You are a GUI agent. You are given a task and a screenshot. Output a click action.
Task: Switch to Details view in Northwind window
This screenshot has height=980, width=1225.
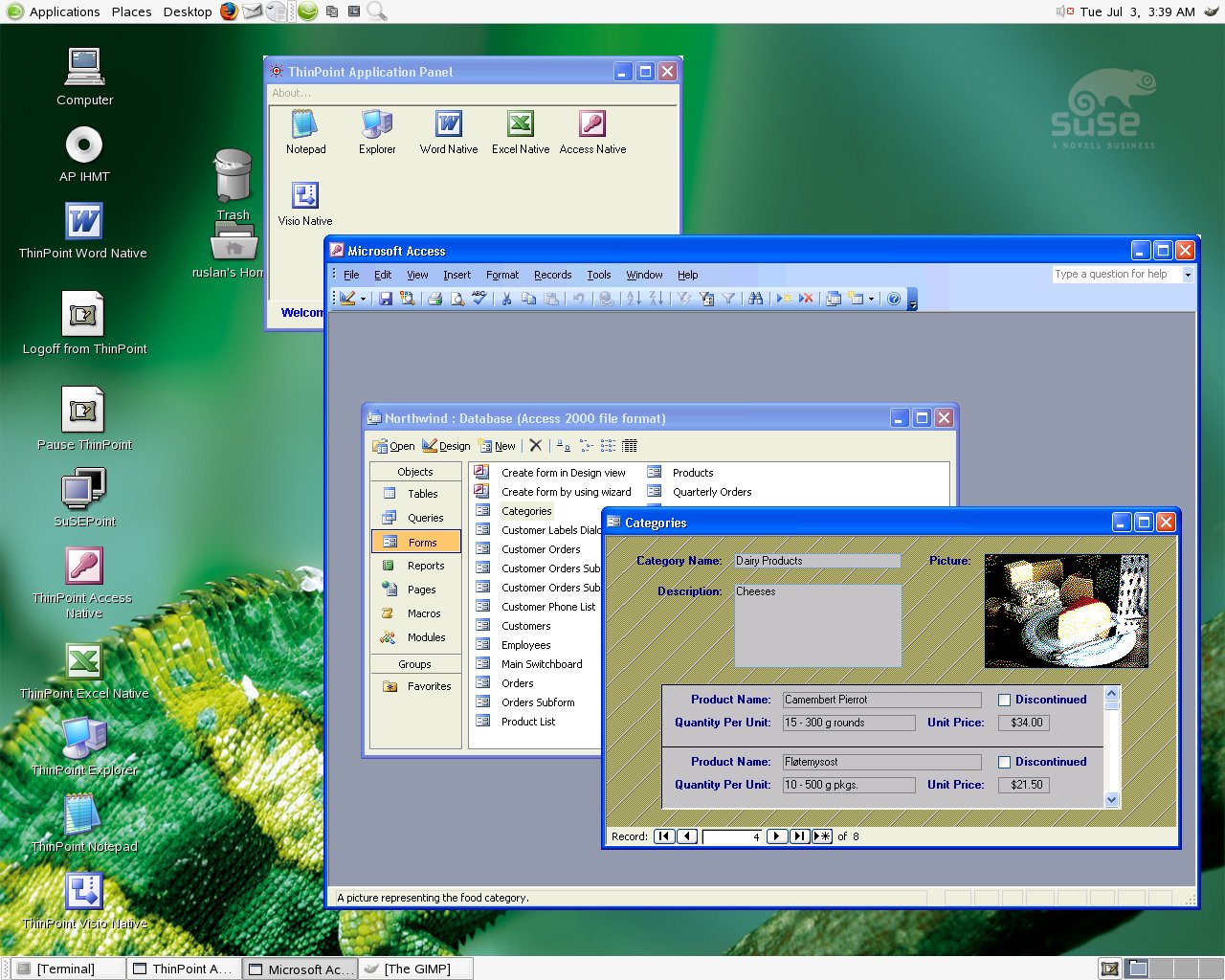tap(630, 445)
